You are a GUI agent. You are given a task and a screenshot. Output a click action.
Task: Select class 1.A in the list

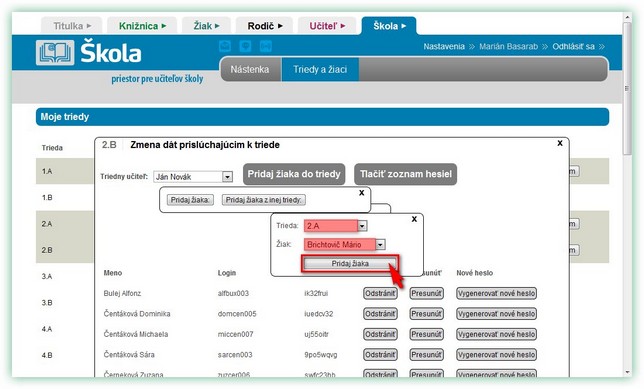point(47,171)
